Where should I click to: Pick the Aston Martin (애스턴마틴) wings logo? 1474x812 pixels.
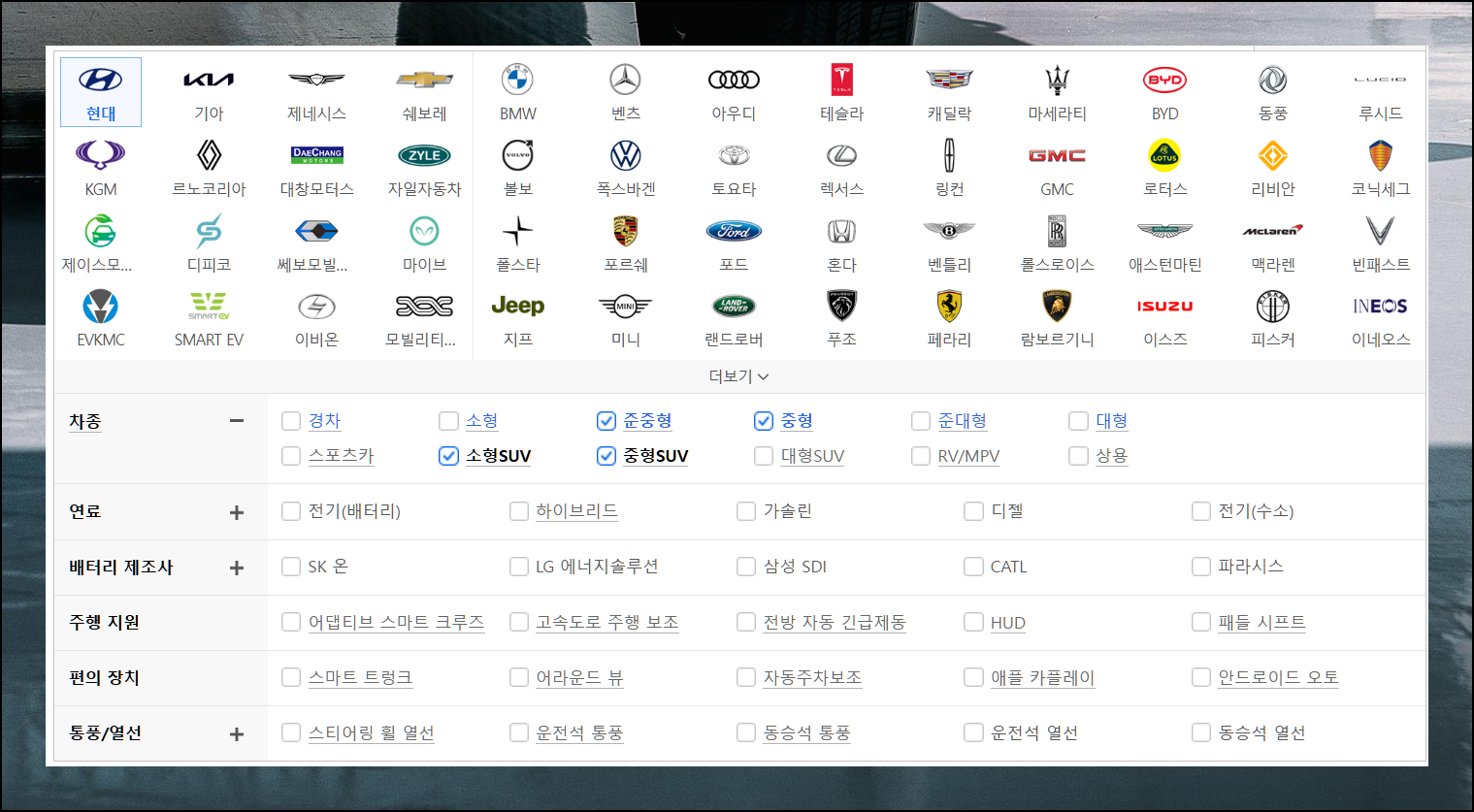pos(1164,231)
